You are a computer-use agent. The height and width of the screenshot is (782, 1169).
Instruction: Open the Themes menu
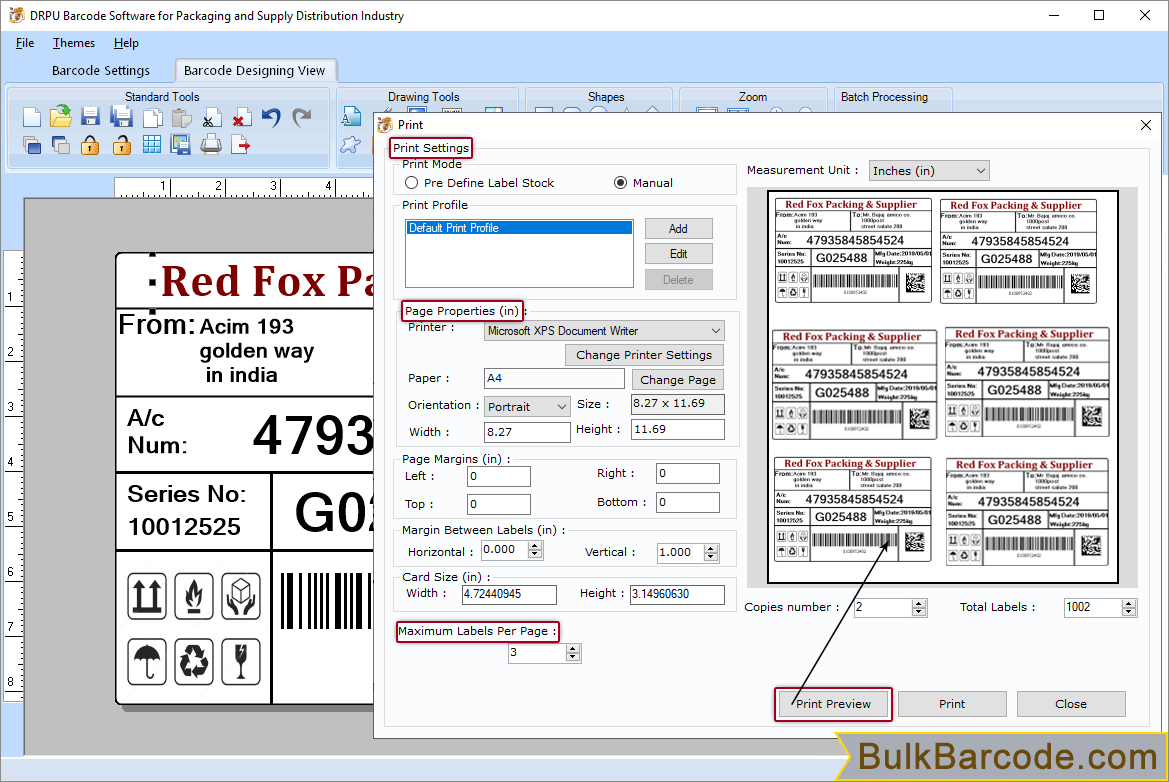[74, 42]
